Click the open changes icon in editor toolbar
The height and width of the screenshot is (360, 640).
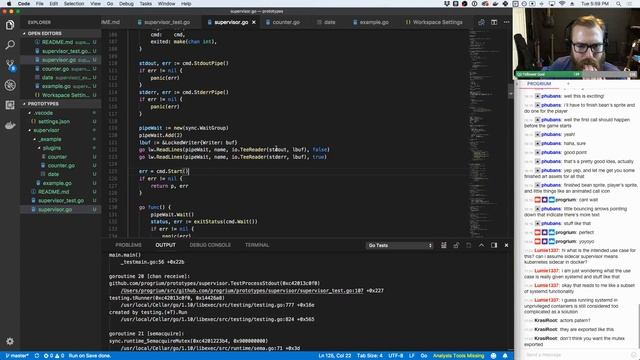tap(482, 22)
